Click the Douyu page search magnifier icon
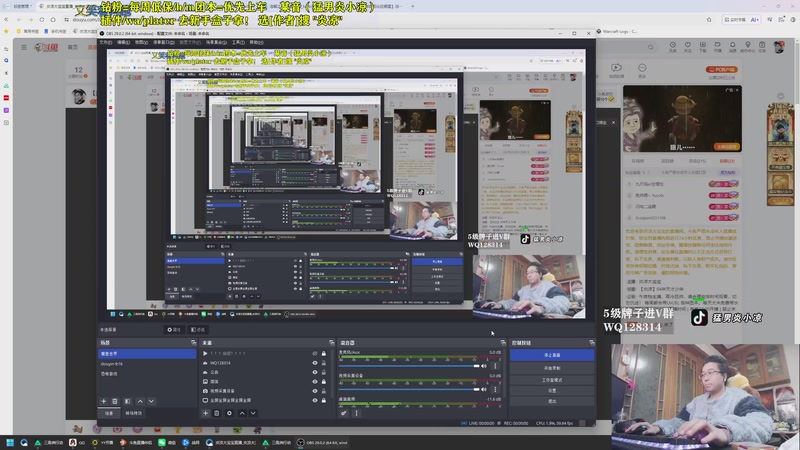800x450 pixels. (651, 47)
